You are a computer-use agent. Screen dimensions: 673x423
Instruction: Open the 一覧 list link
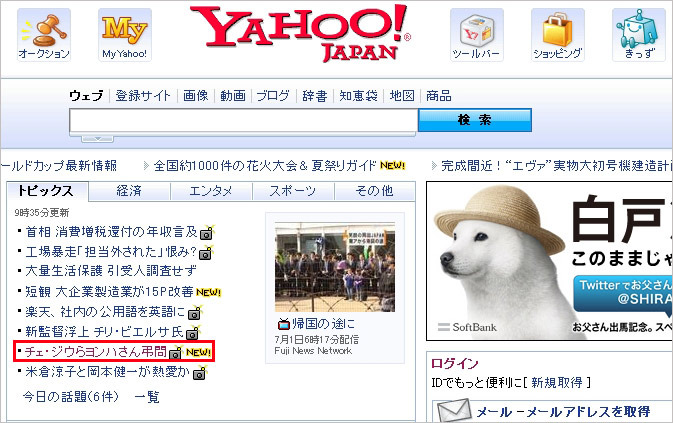[147, 396]
